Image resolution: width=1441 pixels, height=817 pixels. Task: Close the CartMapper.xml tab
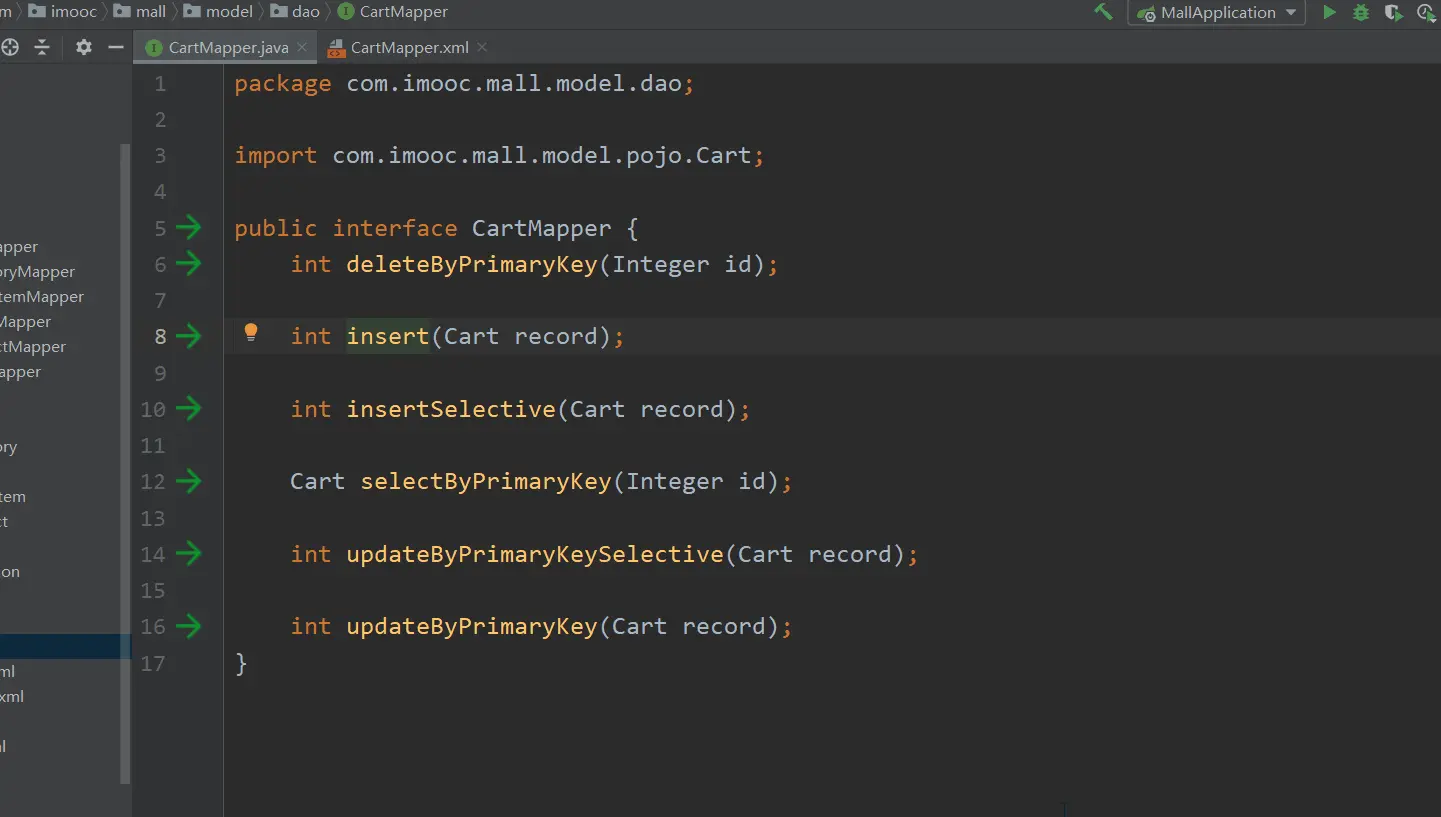point(482,47)
